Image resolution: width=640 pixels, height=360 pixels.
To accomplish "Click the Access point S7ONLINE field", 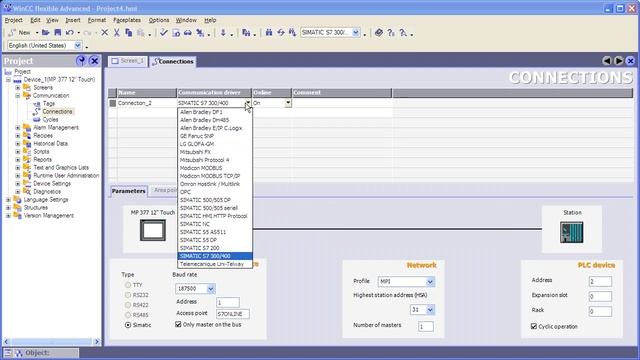I will pos(232,314).
